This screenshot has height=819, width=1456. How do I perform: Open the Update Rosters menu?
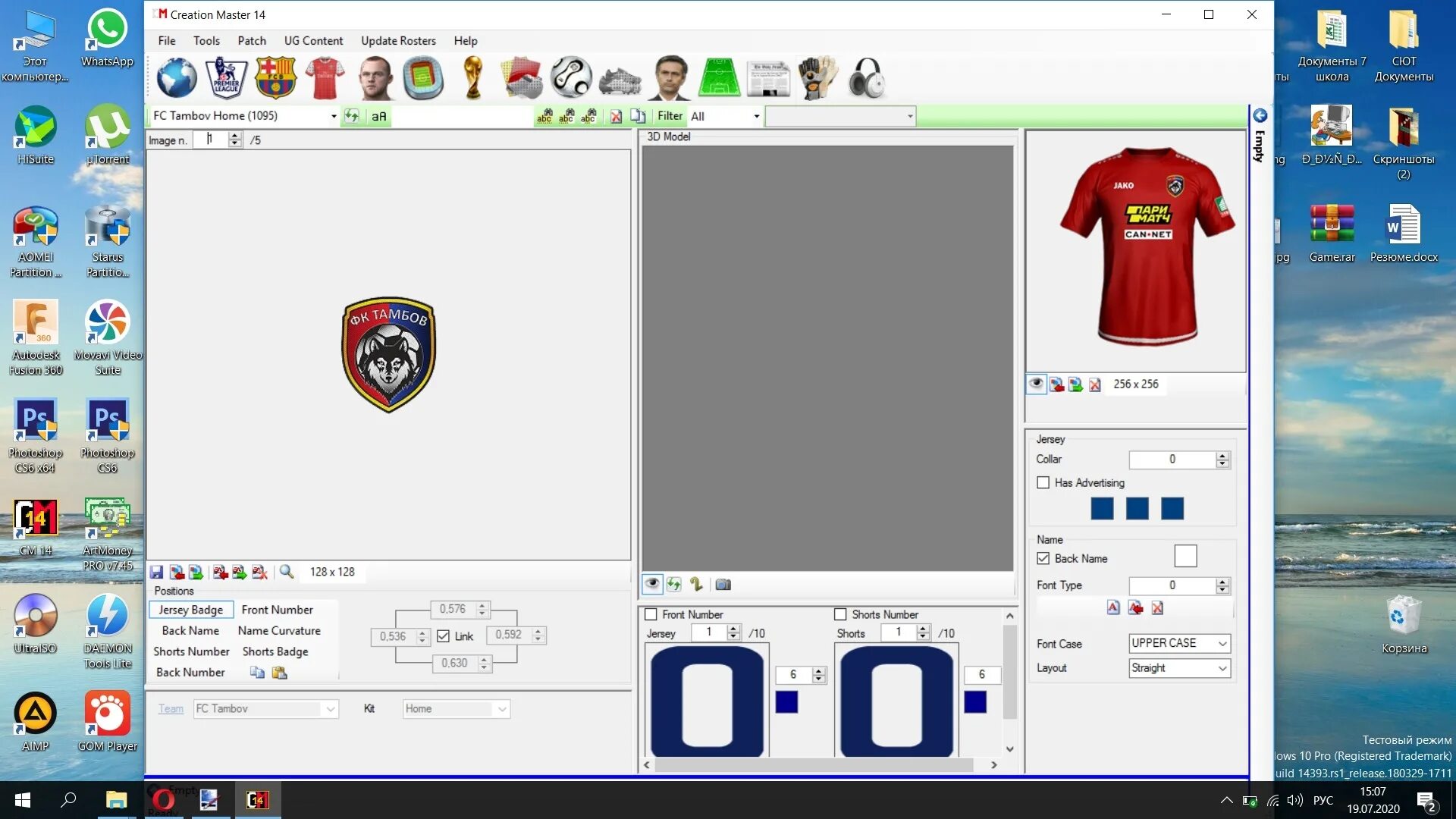(398, 41)
